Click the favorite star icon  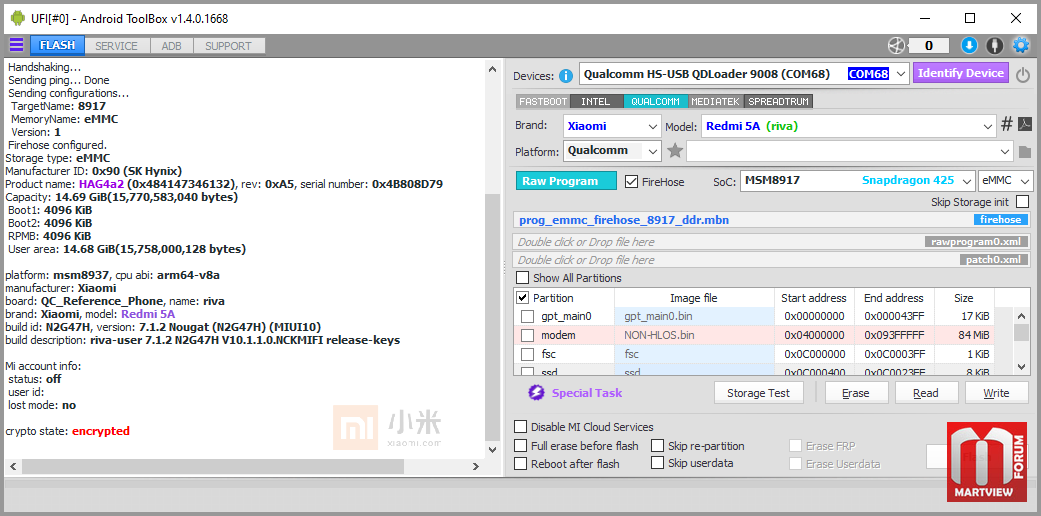click(x=675, y=151)
